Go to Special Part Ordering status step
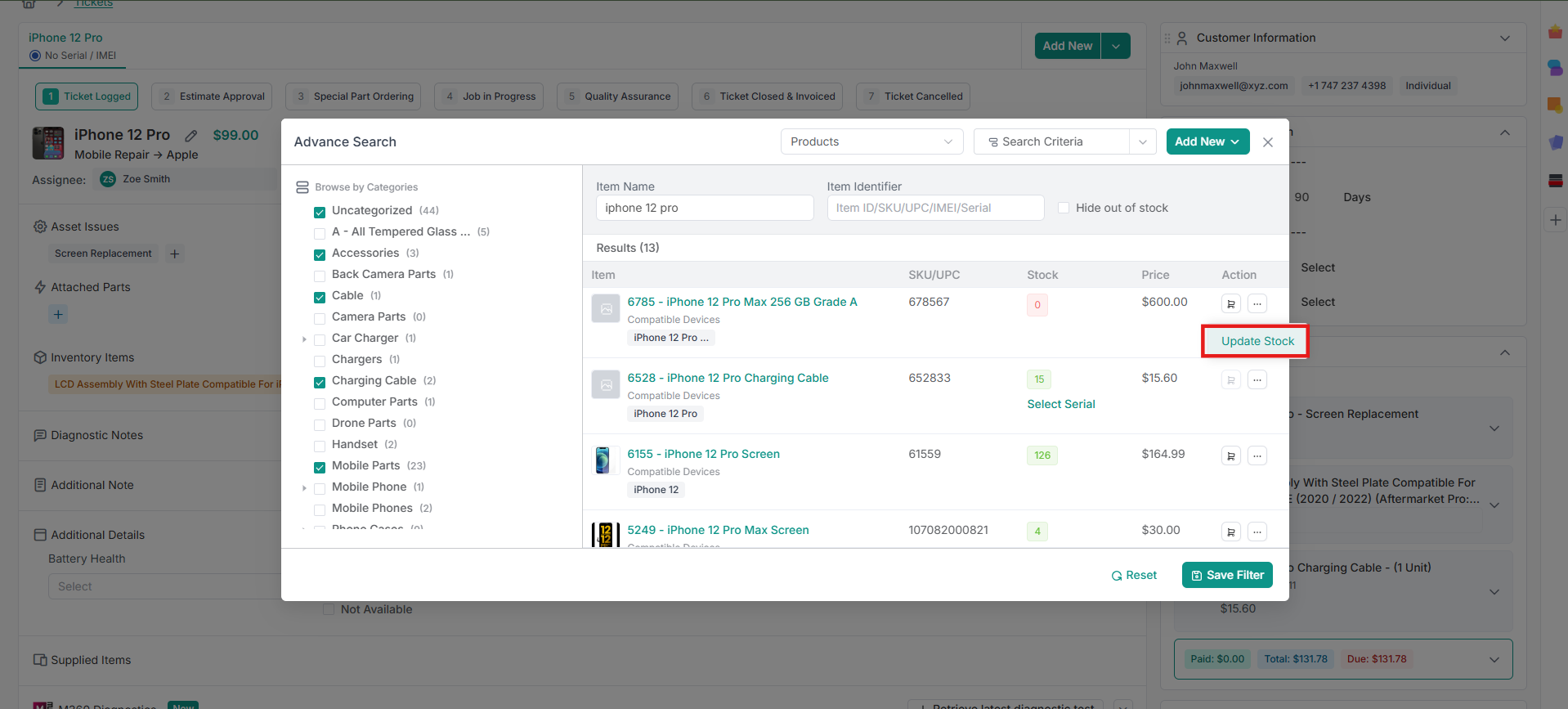Screen dimensions: 1568x709 click(x=353, y=96)
